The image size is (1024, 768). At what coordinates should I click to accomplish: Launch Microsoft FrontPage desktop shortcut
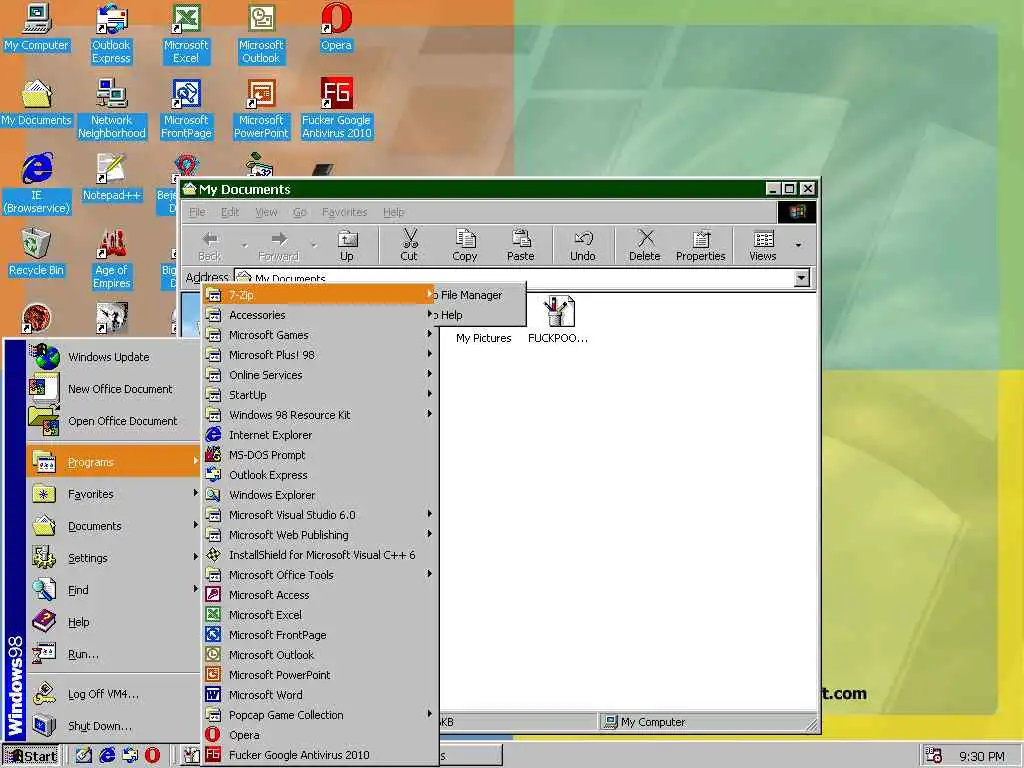(186, 109)
